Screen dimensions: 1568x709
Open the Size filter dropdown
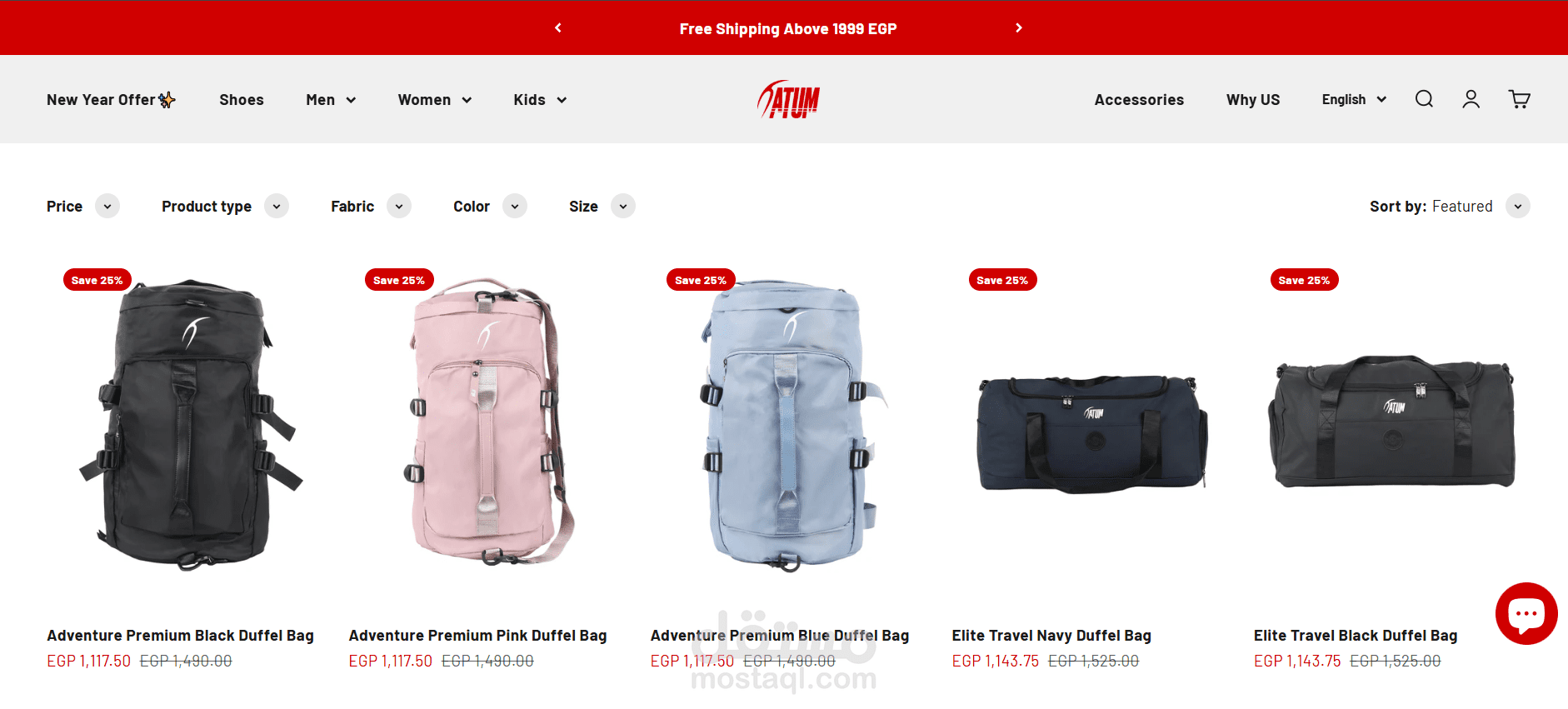click(602, 206)
